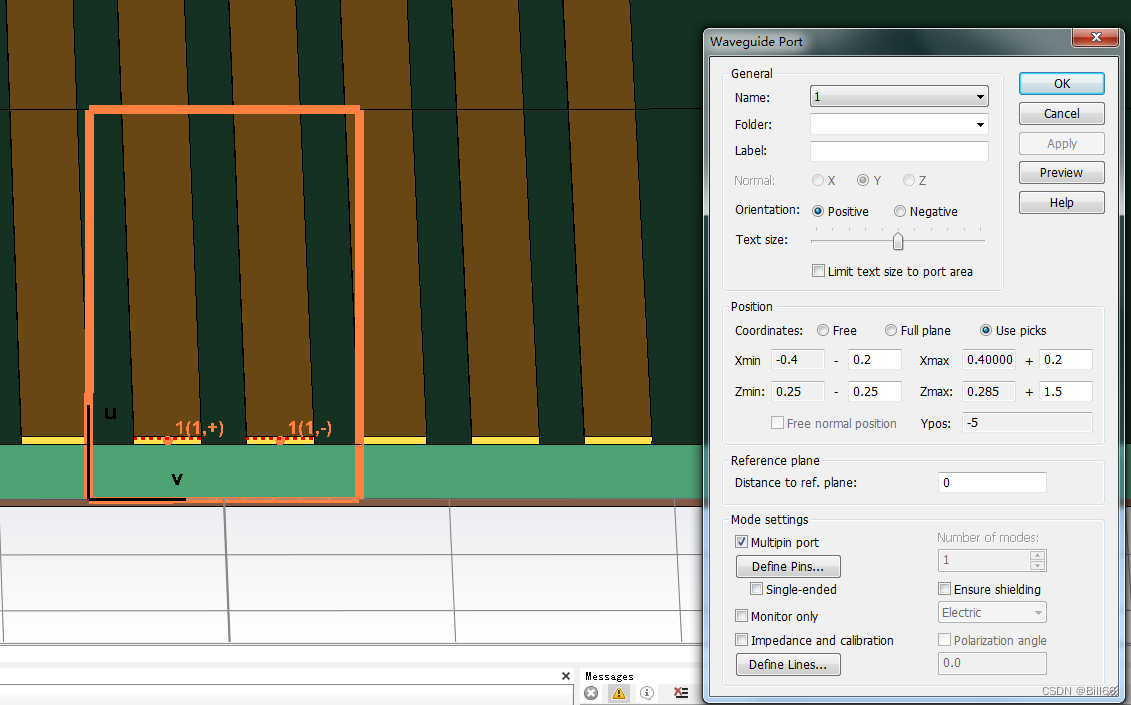Click the Waveguide Port dialog title
1131x705 pixels.
[756, 42]
